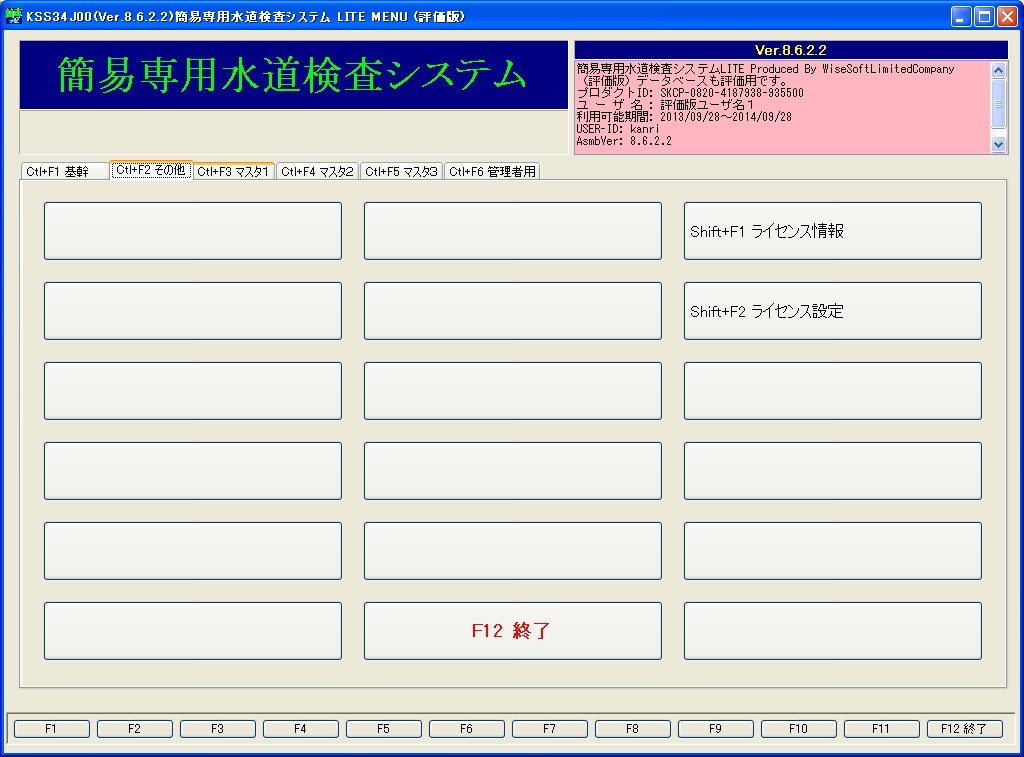Click the info panel scroll-up arrow
This screenshot has height=757, width=1024.
[x=998, y=70]
